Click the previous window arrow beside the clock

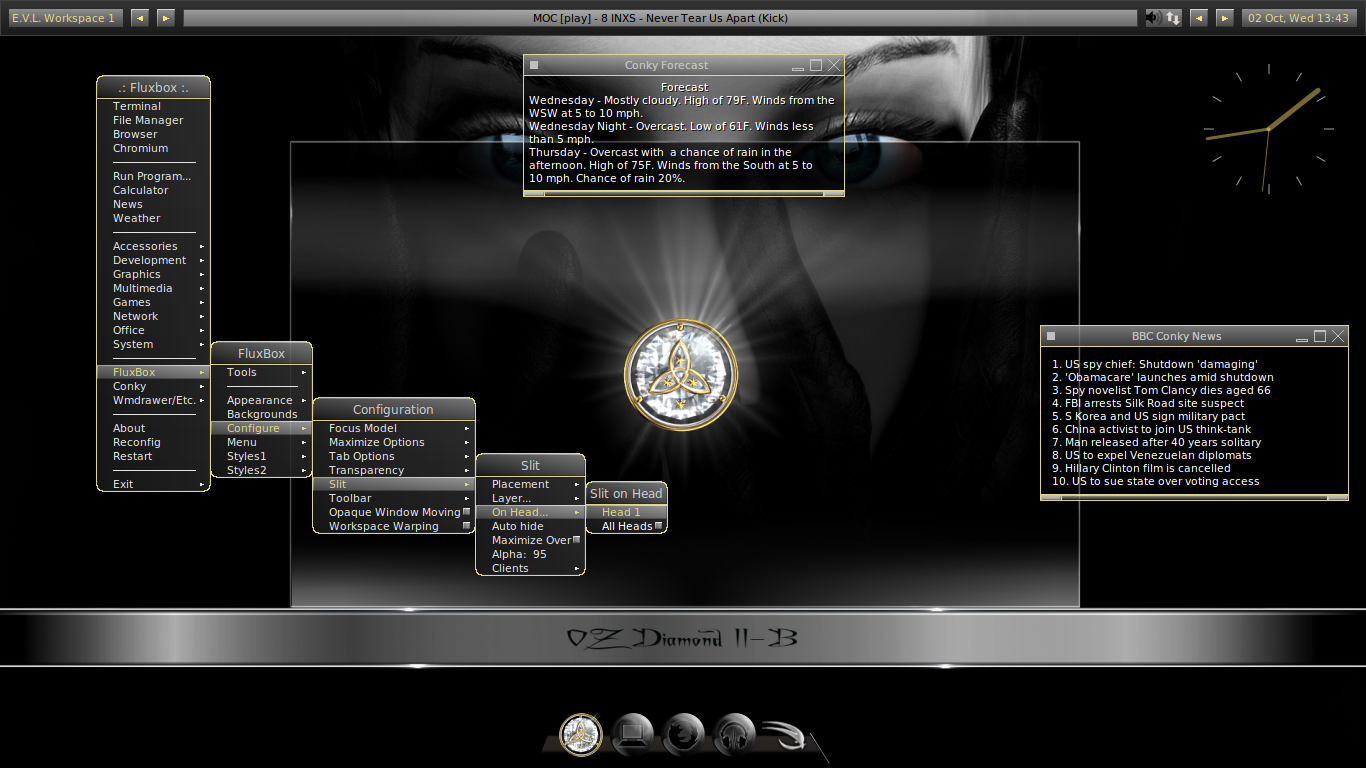1198,18
